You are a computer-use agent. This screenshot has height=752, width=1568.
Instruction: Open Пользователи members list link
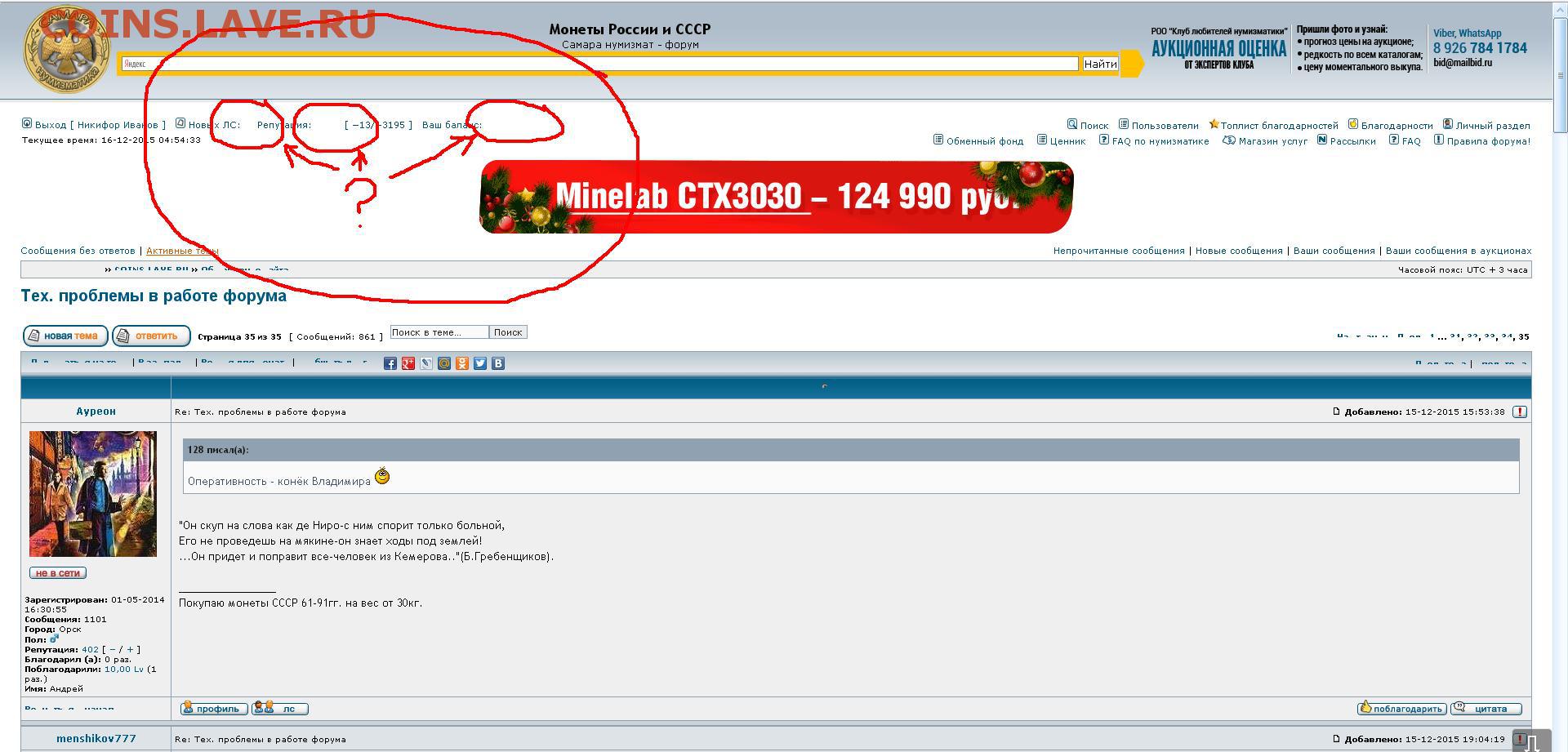(1165, 126)
